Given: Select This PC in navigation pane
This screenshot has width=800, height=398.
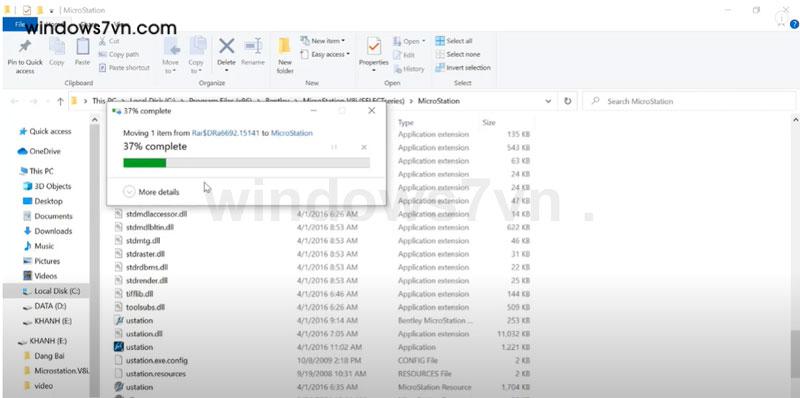Looking at the screenshot, I should click(x=36, y=171).
